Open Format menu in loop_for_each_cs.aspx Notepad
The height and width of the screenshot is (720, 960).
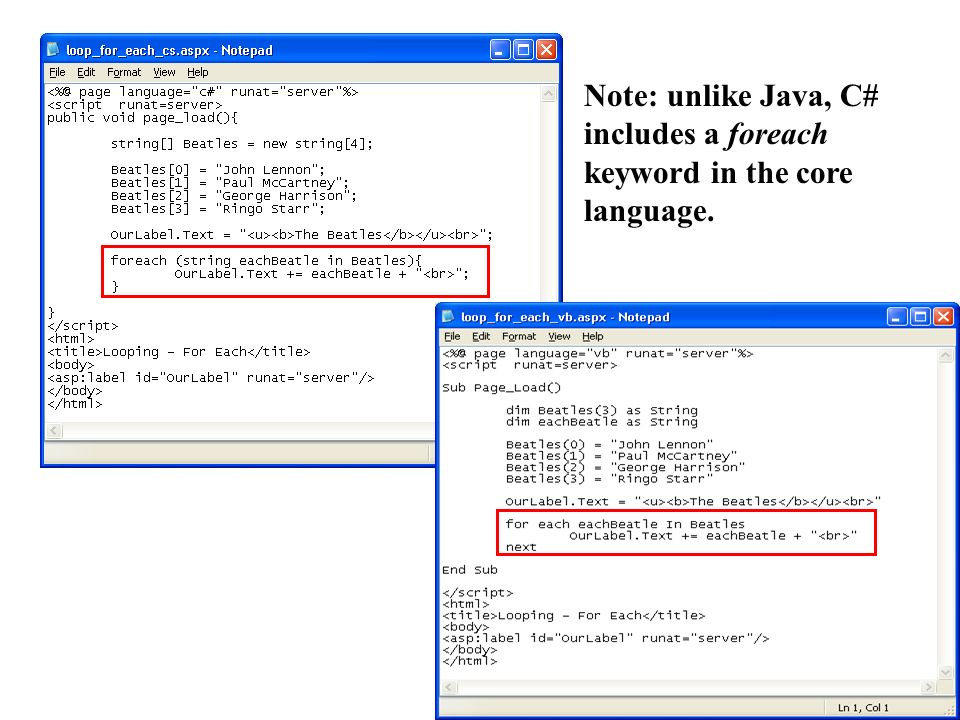click(124, 72)
